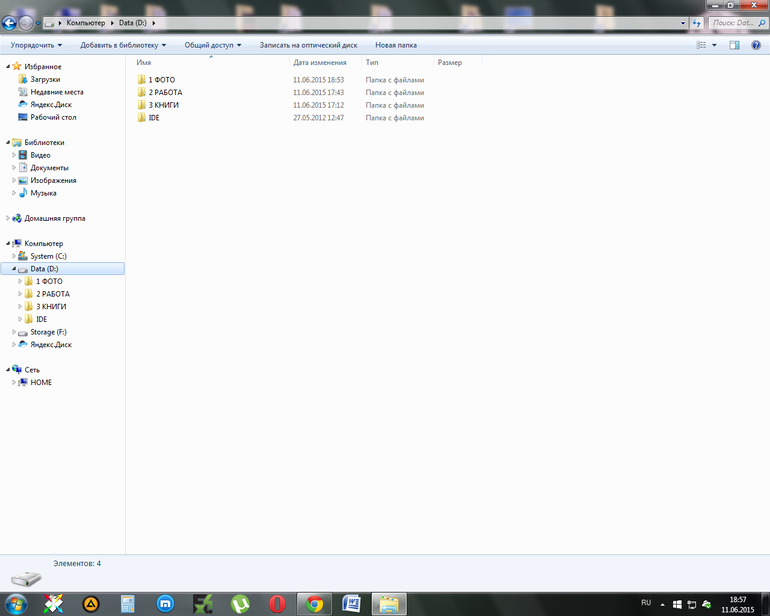Click the refresh button beside the address bar
770x616 pixels.
coord(696,23)
